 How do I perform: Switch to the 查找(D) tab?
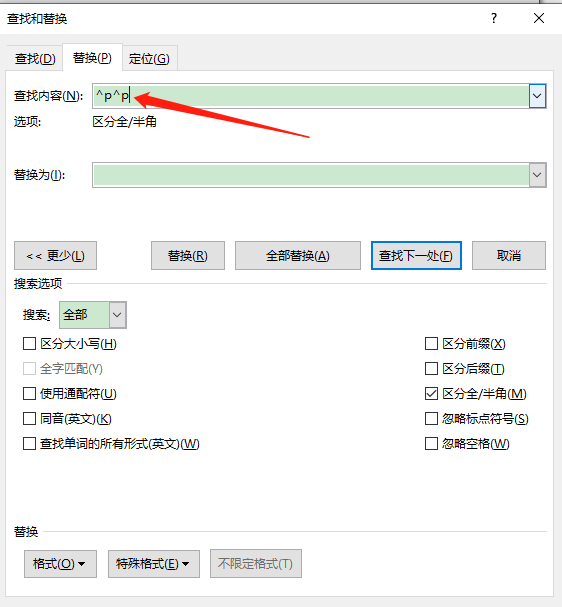[35, 59]
